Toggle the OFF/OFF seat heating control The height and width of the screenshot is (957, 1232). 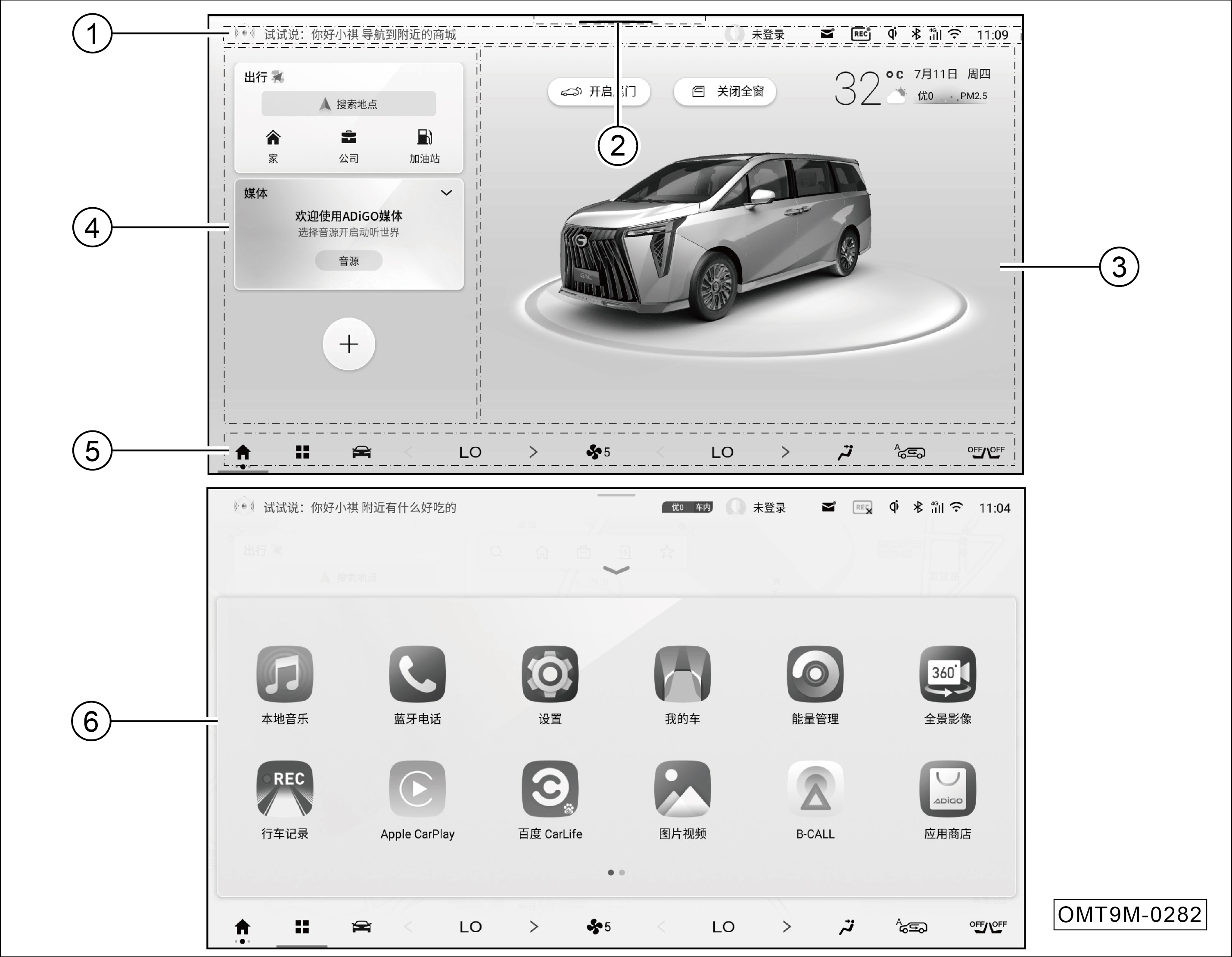(986, 452)
